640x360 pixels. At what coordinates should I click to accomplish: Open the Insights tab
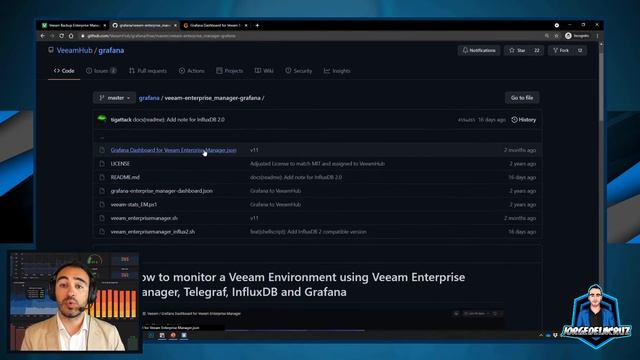point(337,71)
